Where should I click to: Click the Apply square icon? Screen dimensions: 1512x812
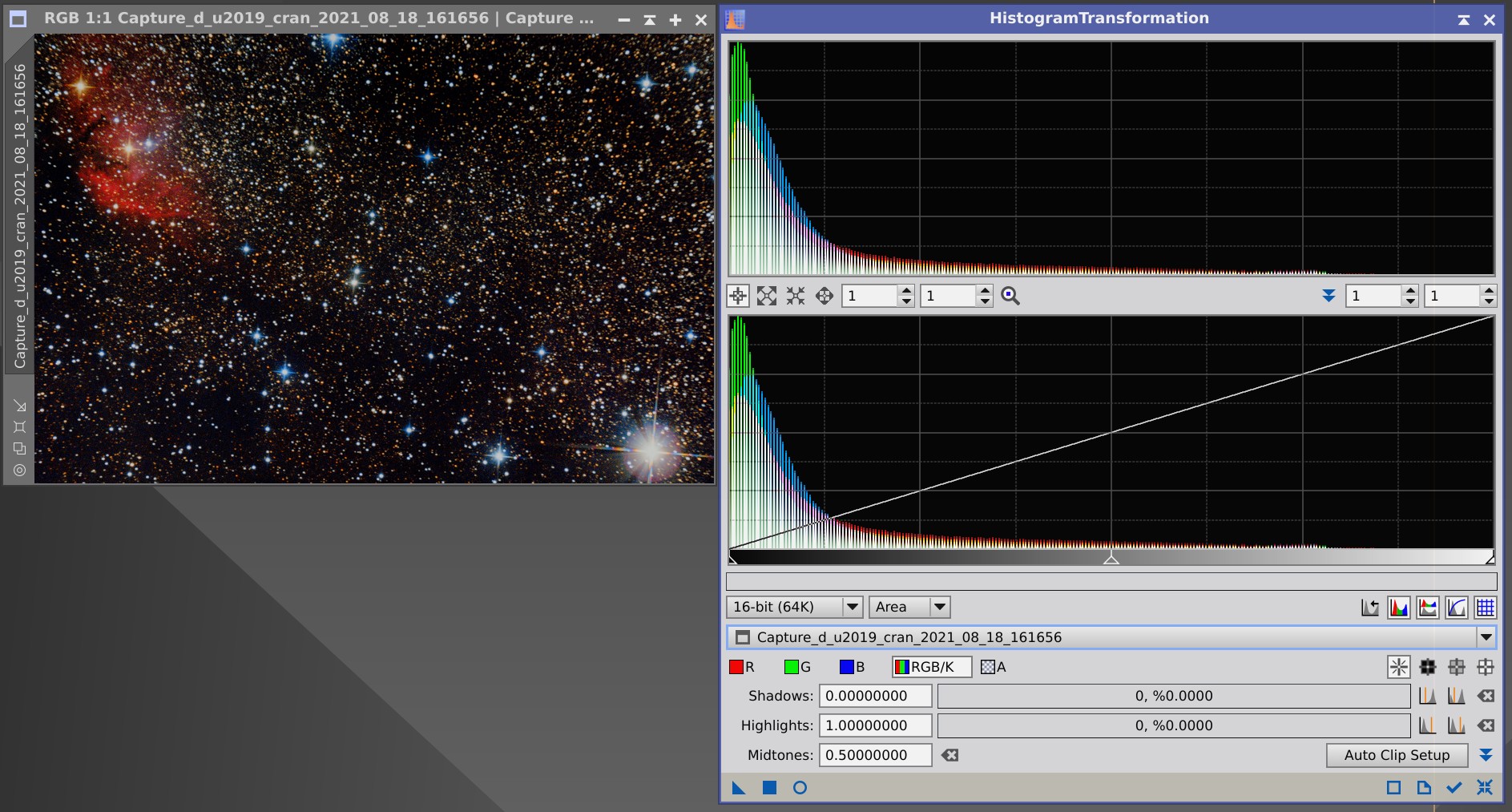pos(769,788)
